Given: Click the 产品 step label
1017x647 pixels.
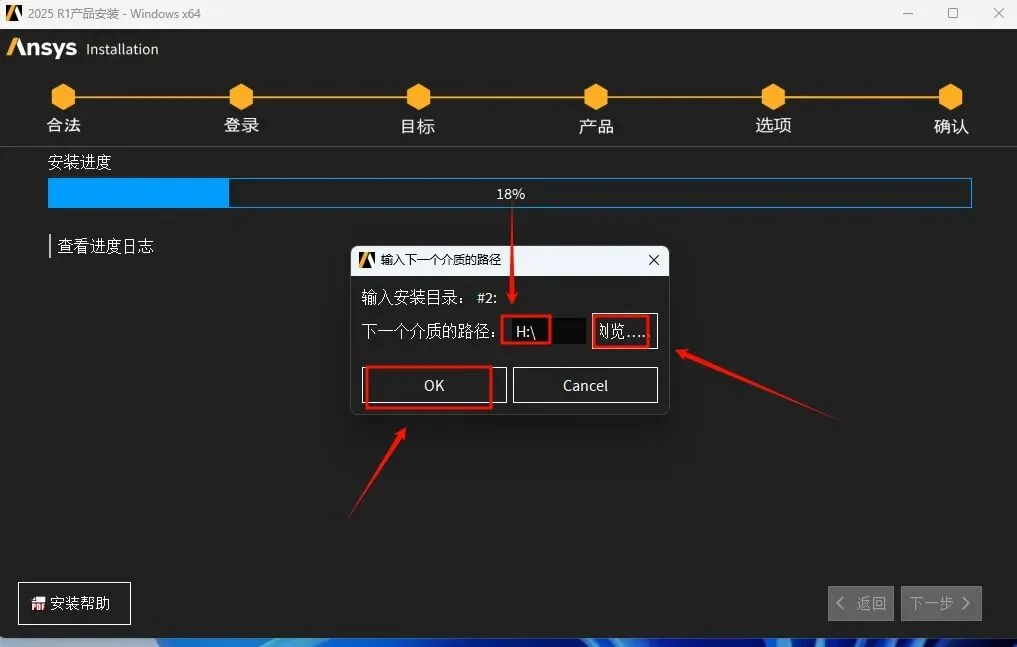Looking at the screenshot, I should click(x=596, y=126).
